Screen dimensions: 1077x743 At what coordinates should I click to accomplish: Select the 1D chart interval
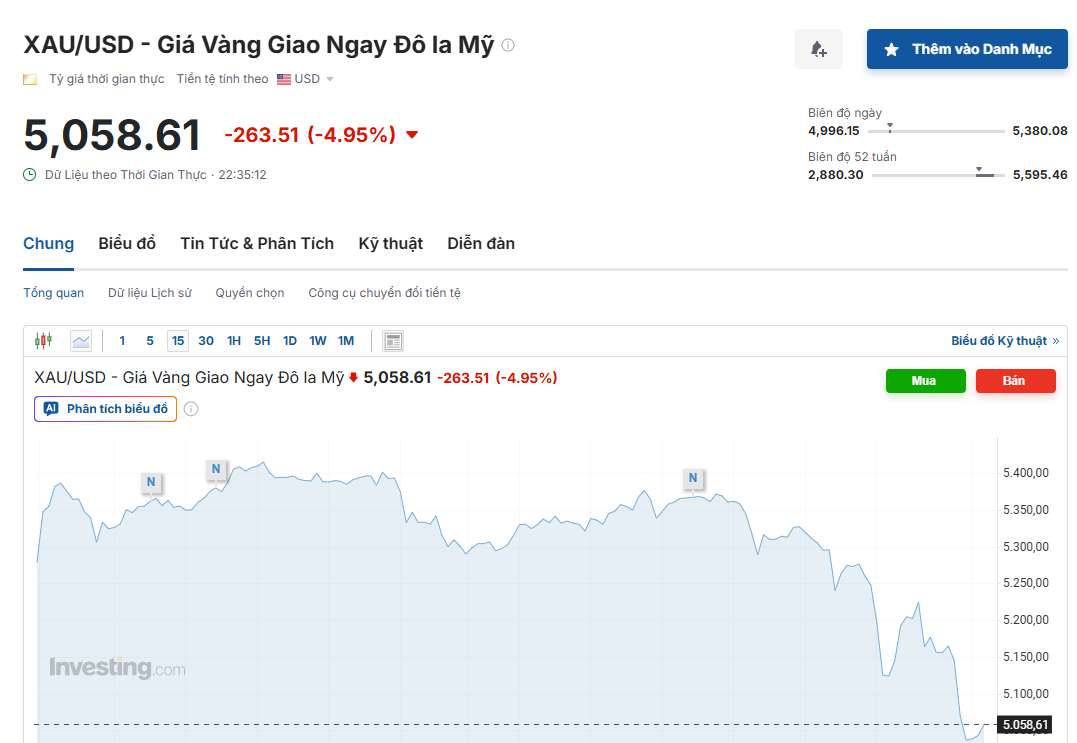click(x=290, y=341)
